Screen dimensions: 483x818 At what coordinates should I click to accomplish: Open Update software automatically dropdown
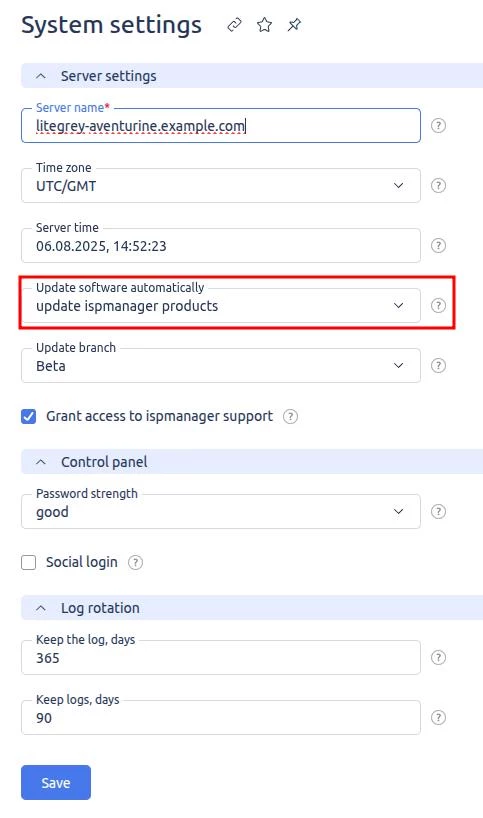point(221,306)
